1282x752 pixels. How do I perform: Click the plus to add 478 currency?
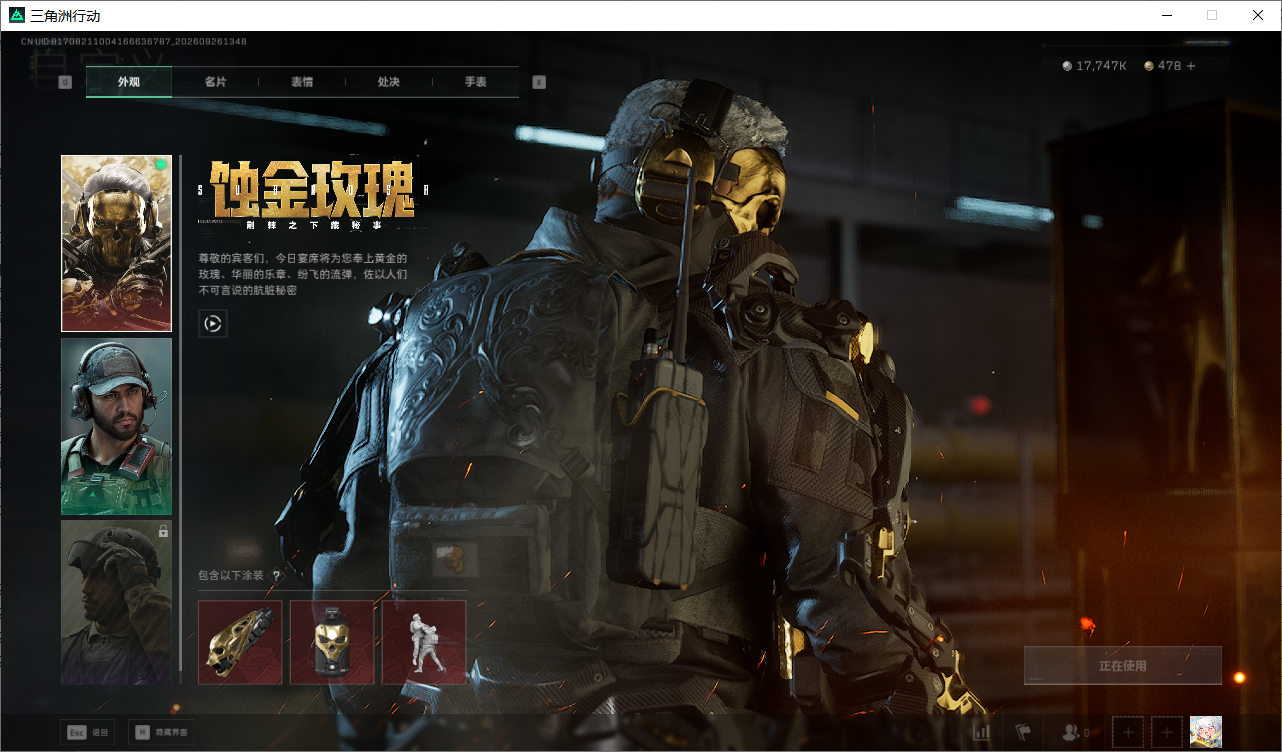[x=1190, y=66]
